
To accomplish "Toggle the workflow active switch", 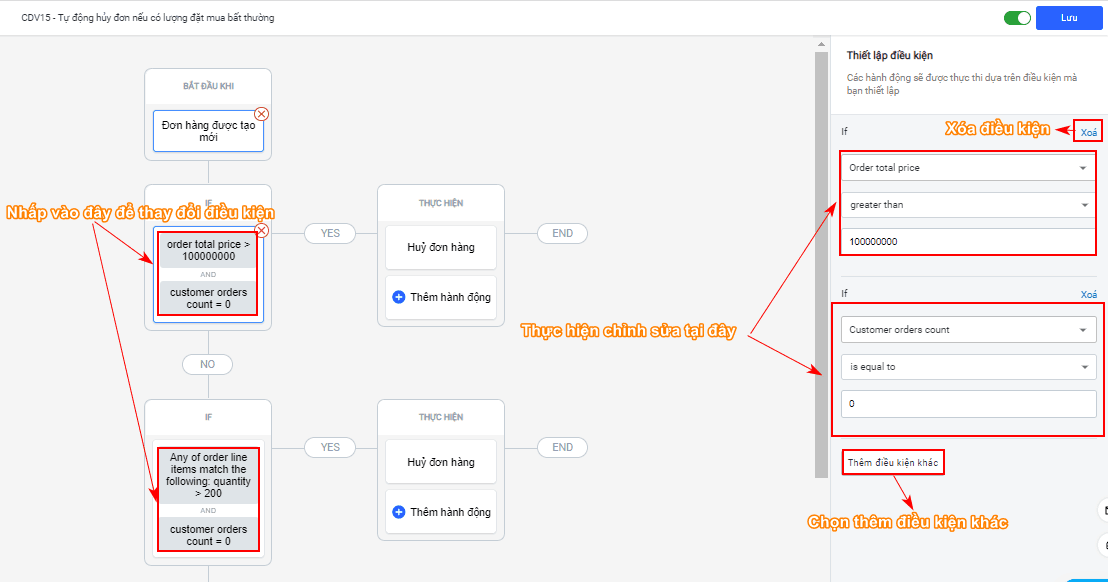I will click(1017, 18).
